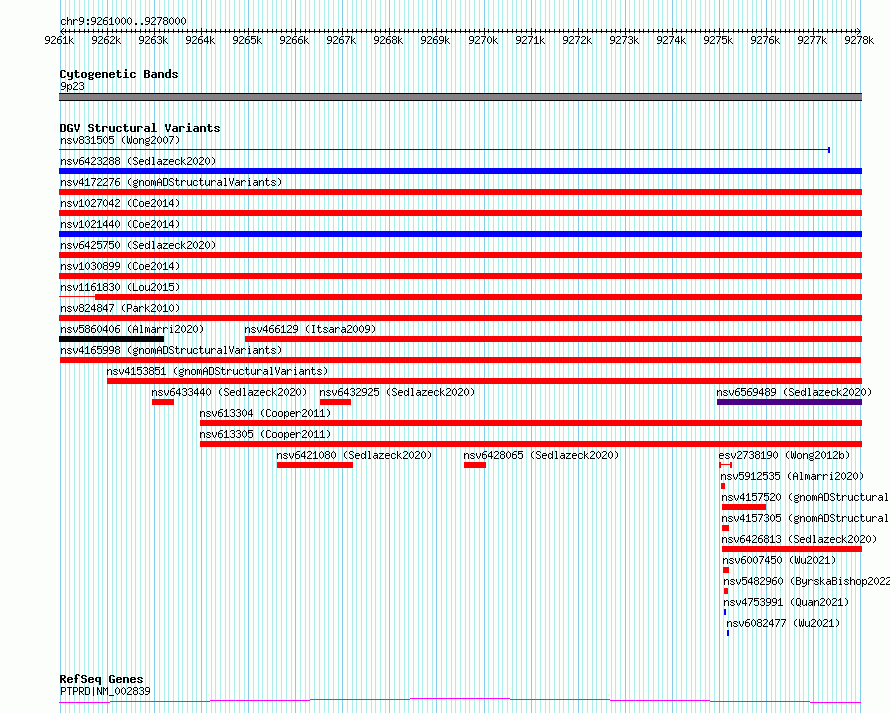The width and height of the screenshot is (890, 713).
Task: Click the 9270k ruler position marker
Action: (483, 40)
